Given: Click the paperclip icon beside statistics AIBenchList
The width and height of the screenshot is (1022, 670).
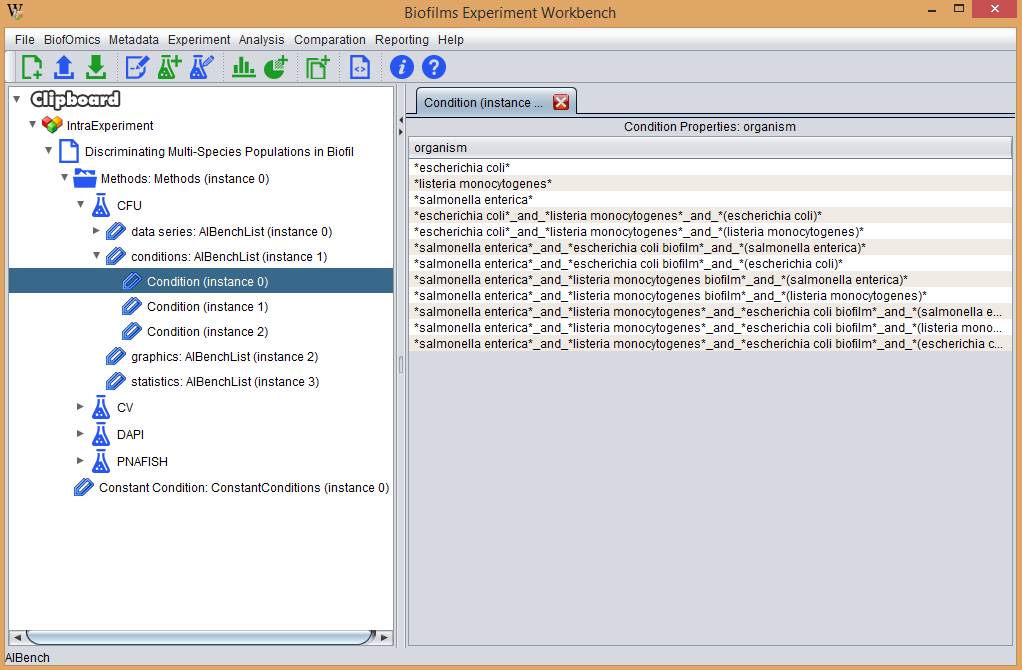Looking at the screenshot, I should tap(116, 381).
